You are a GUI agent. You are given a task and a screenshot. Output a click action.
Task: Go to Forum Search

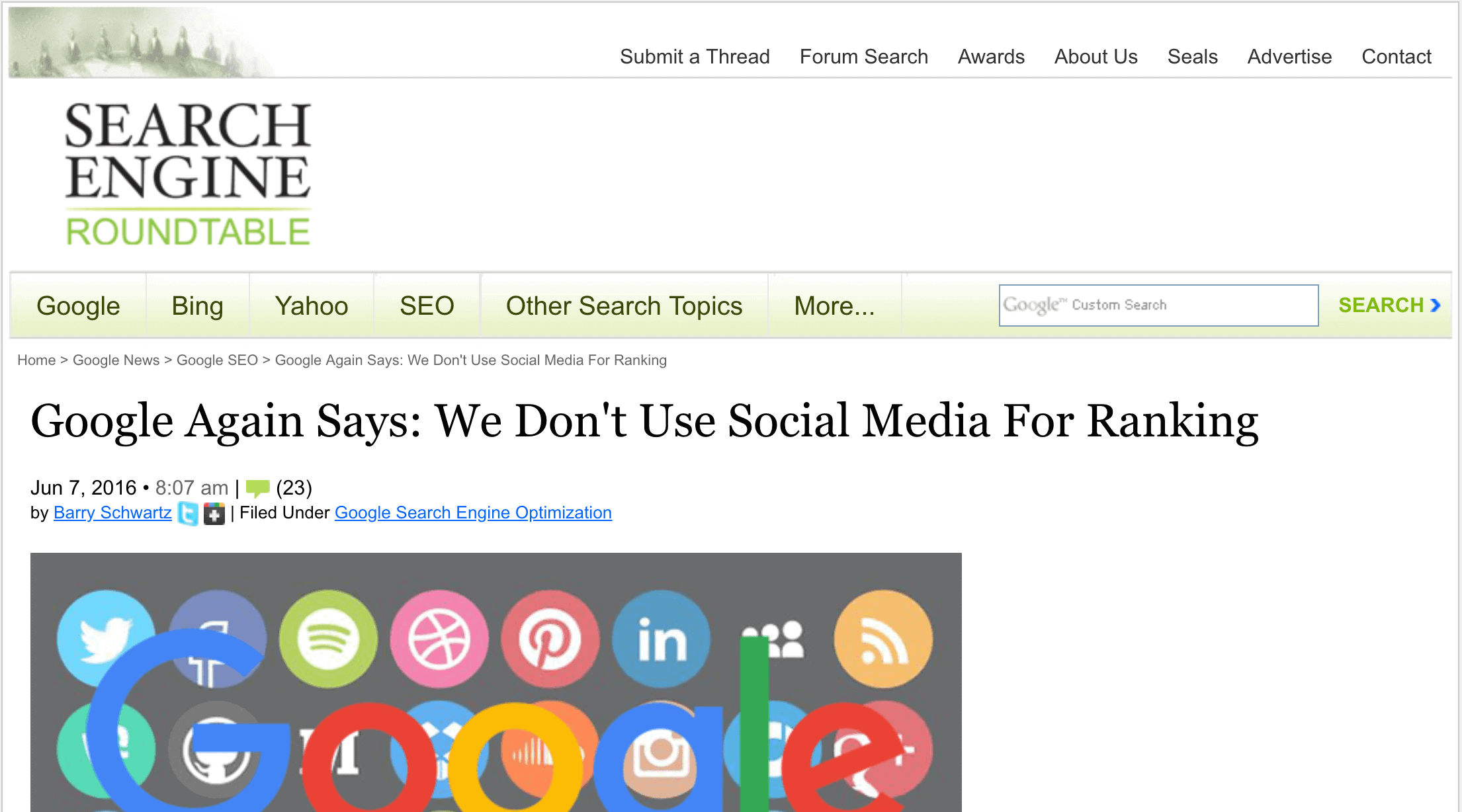(863, 57)
